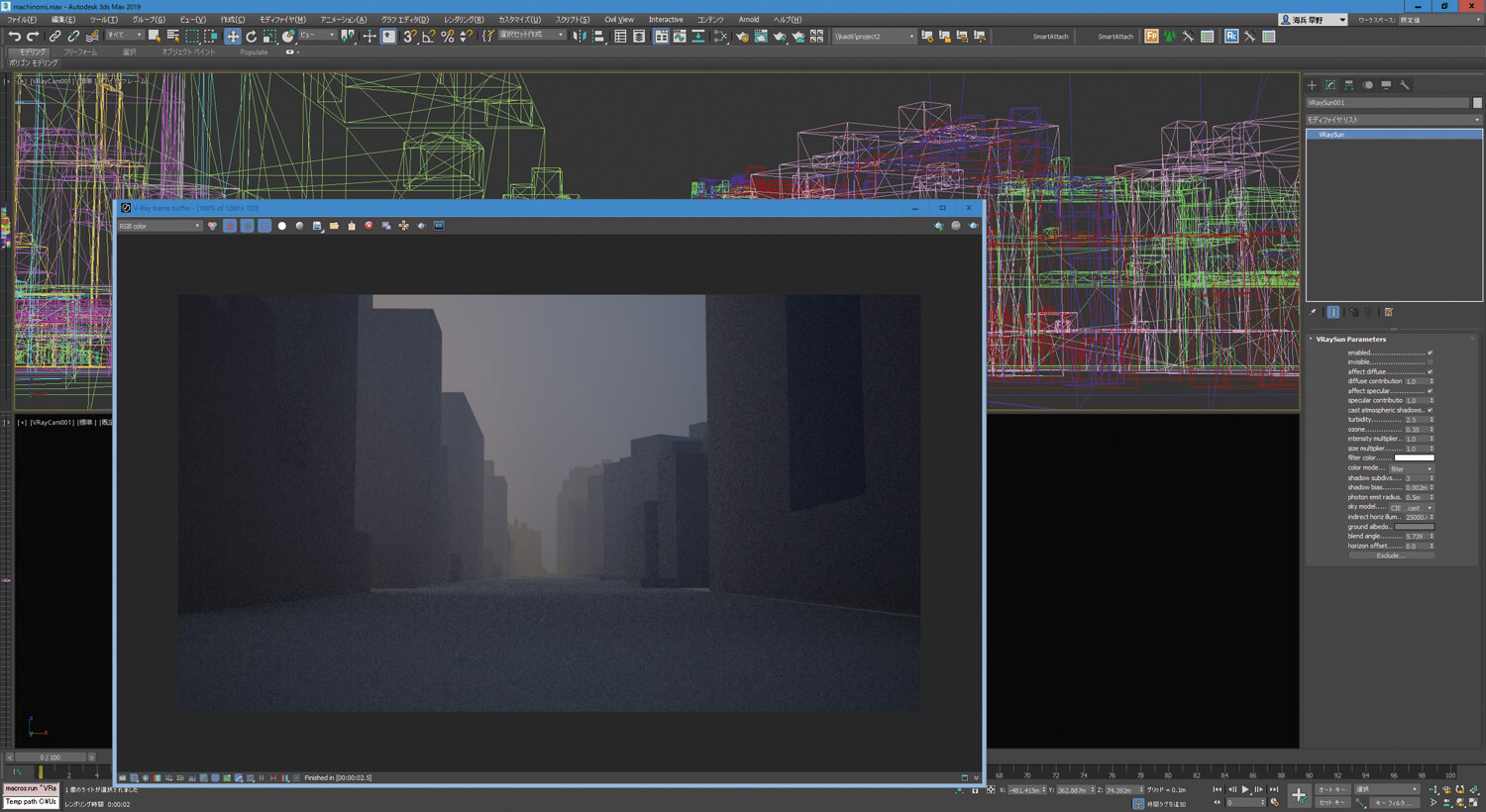
Task: Activate the Select and Scale tool
Action: (269, 37)
